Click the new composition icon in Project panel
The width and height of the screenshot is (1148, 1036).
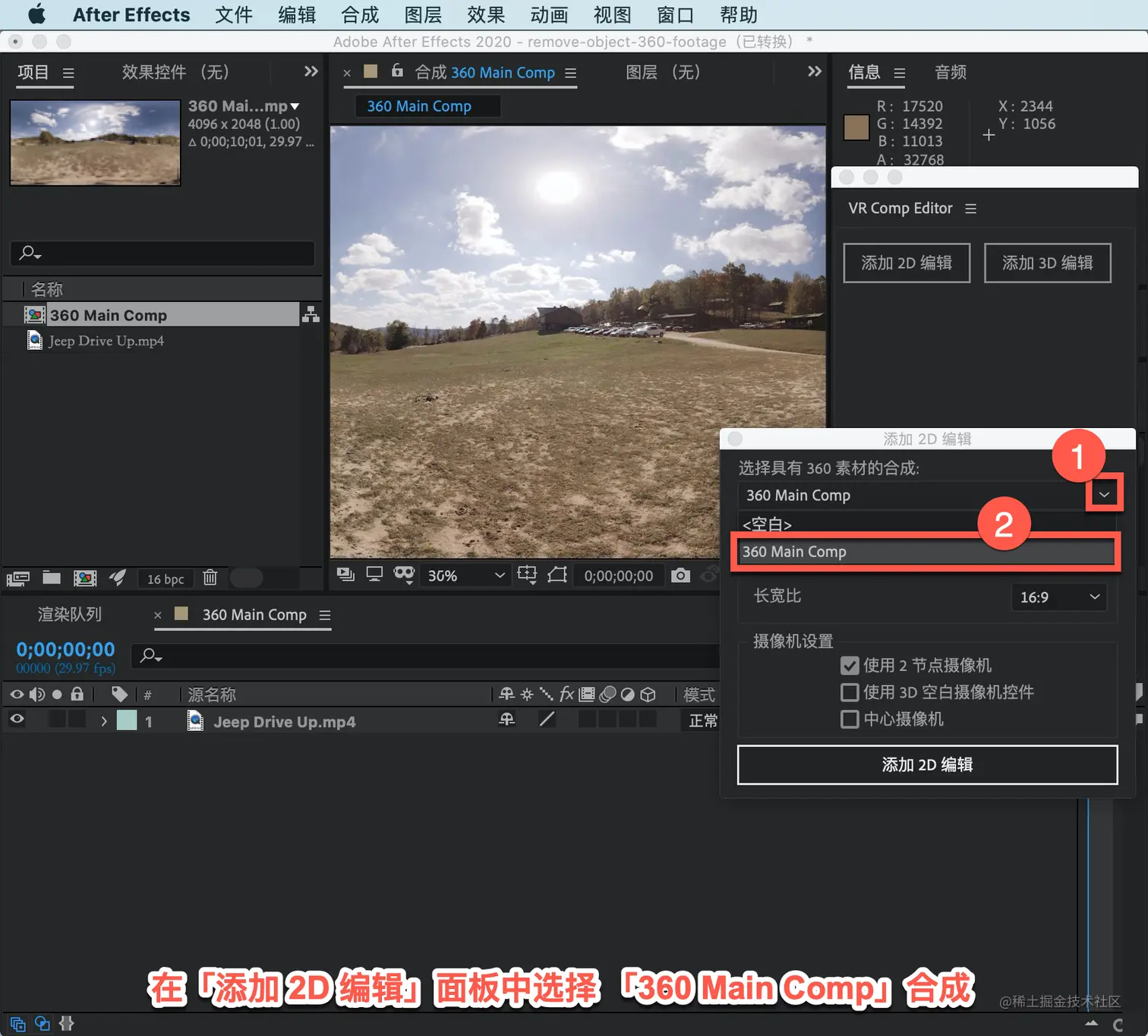[85, 578]
